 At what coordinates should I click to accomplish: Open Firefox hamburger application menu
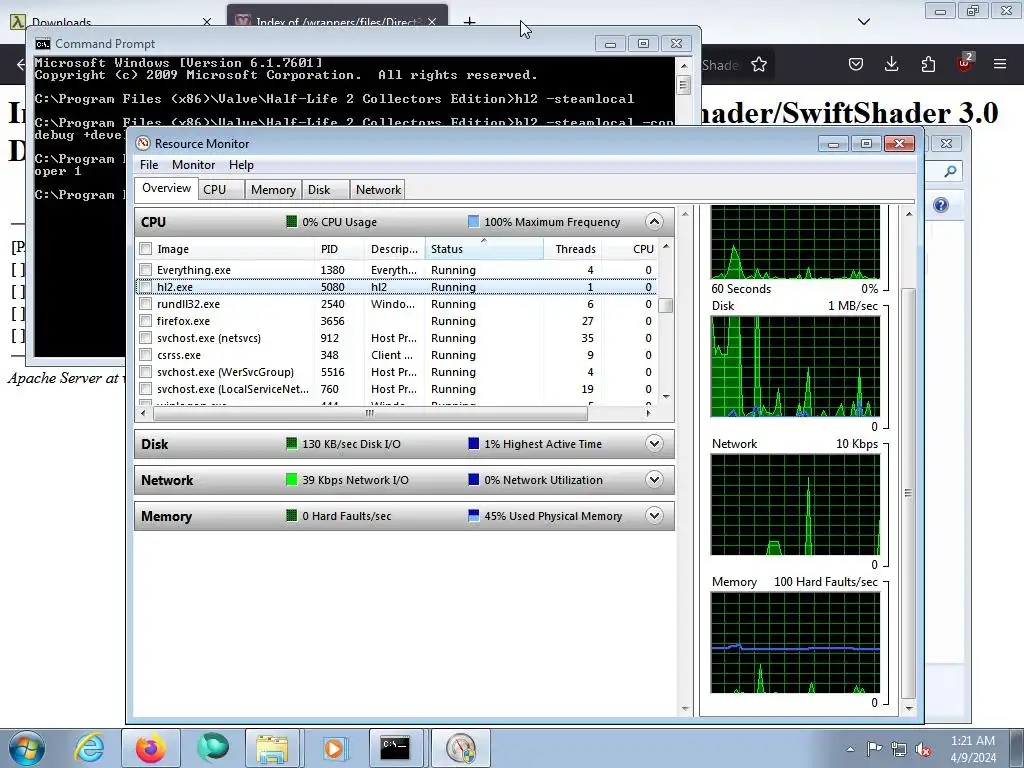tap(1000, 64)
